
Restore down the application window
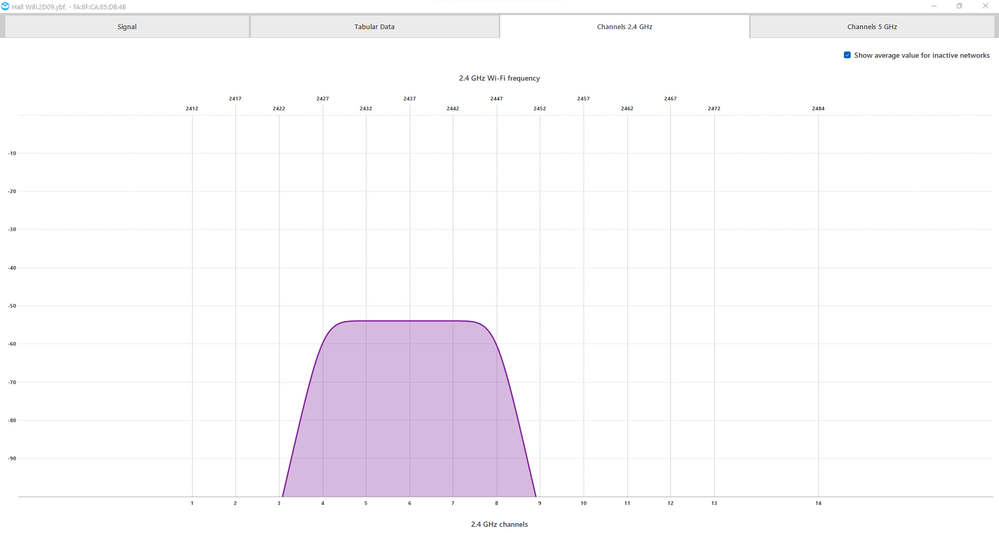pyautogui.click(x=959, y=6)
